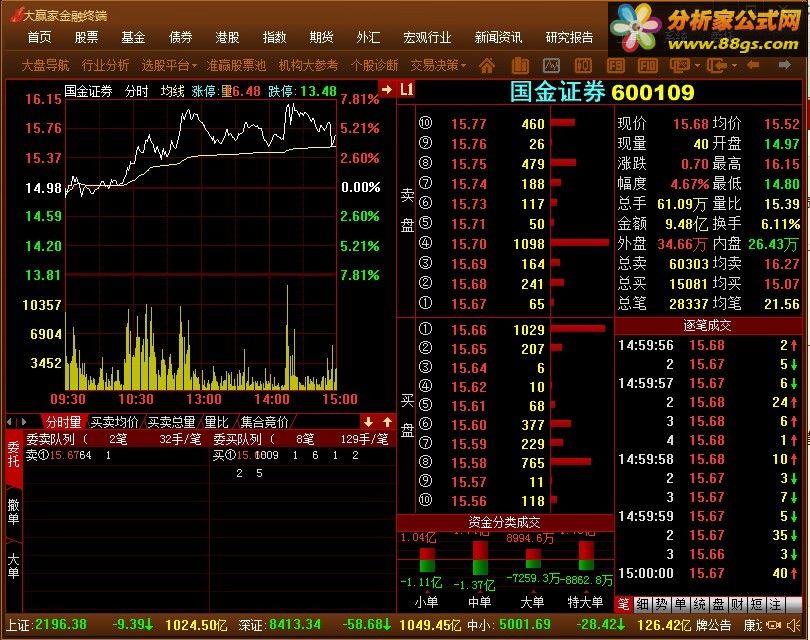Click the 逐笔成交 panel header
810x640 pixels.
(707, 325)
